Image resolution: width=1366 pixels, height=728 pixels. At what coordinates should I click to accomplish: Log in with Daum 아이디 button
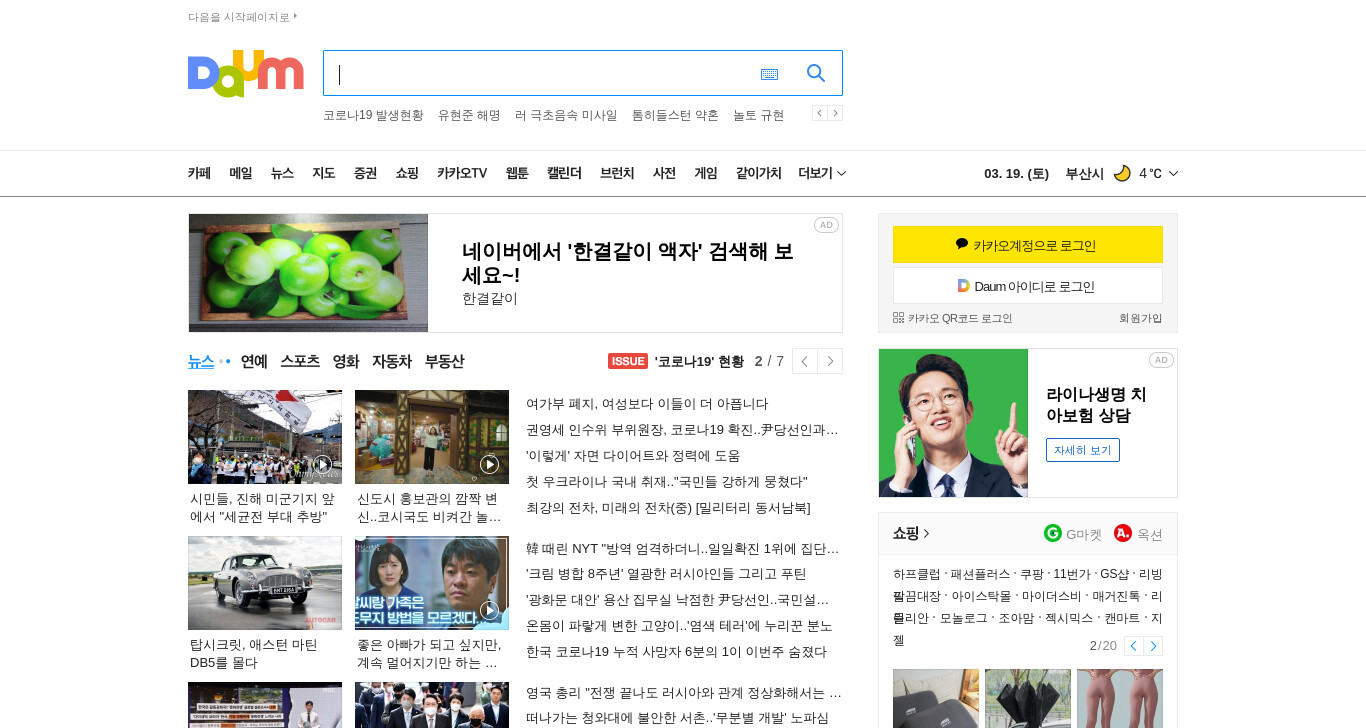point(1028,286)
